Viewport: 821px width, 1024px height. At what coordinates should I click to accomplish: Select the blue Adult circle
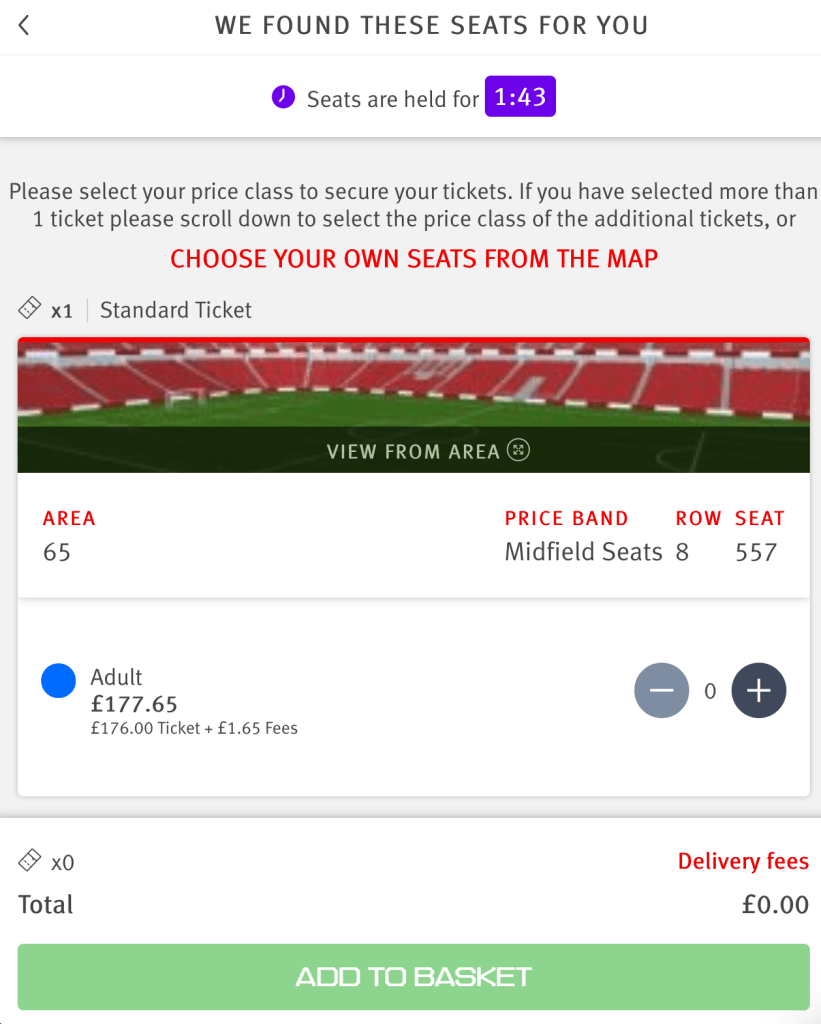(x=58, y=682)
